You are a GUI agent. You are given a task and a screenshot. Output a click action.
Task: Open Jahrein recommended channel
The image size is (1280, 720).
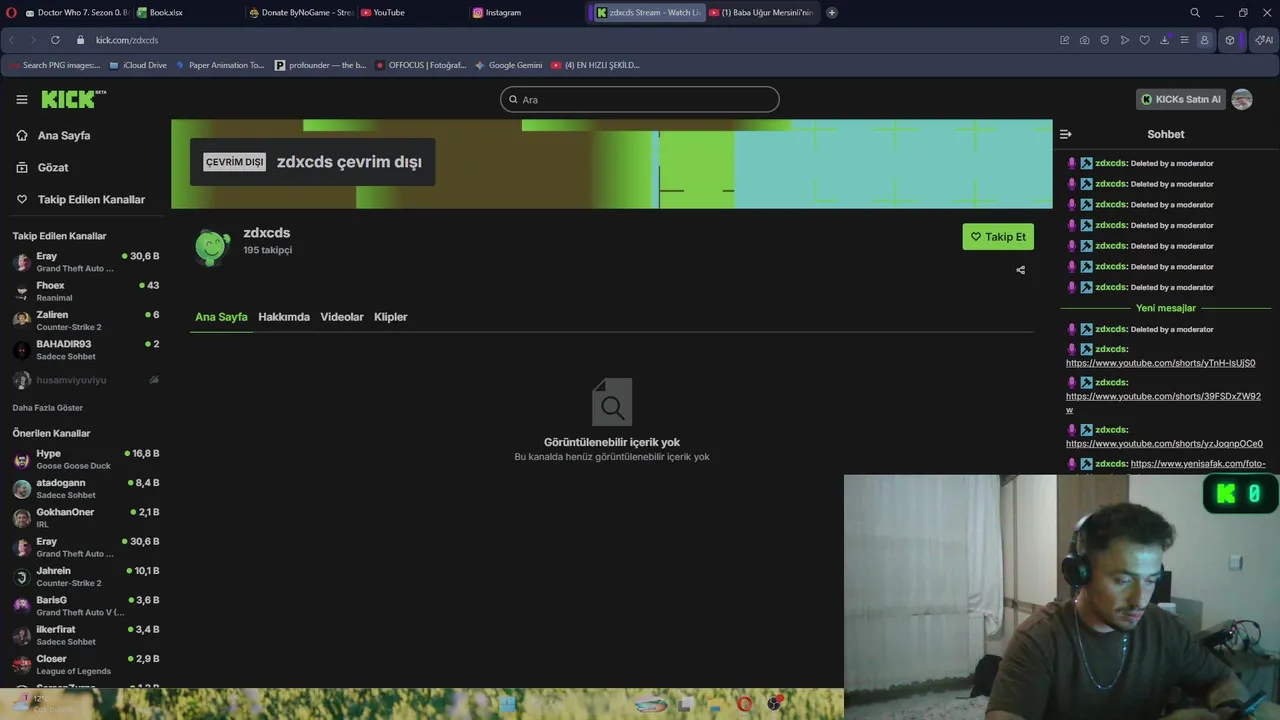pos(86,576)
